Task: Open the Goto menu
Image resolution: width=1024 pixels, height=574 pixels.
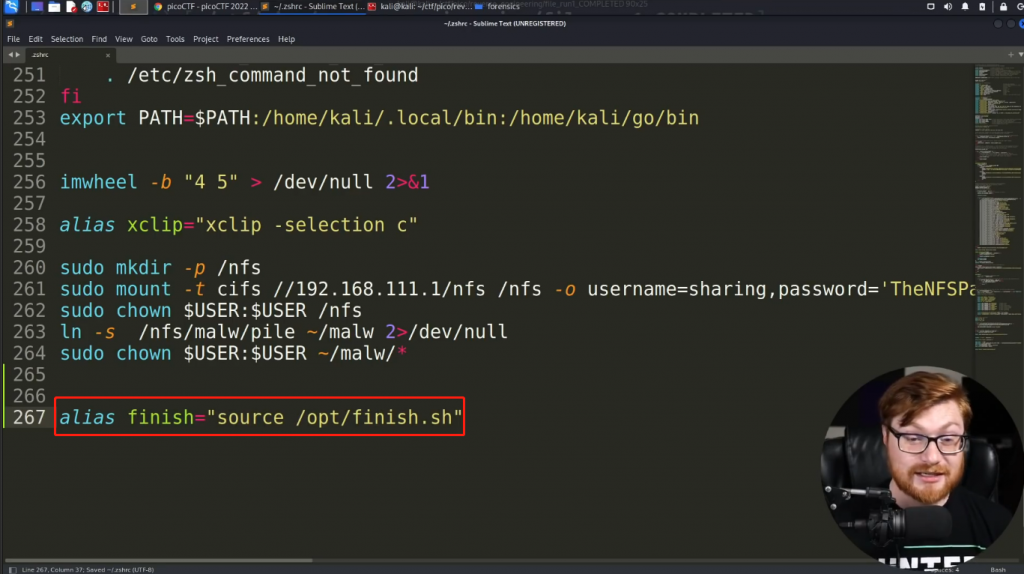Action: [149, 39]
